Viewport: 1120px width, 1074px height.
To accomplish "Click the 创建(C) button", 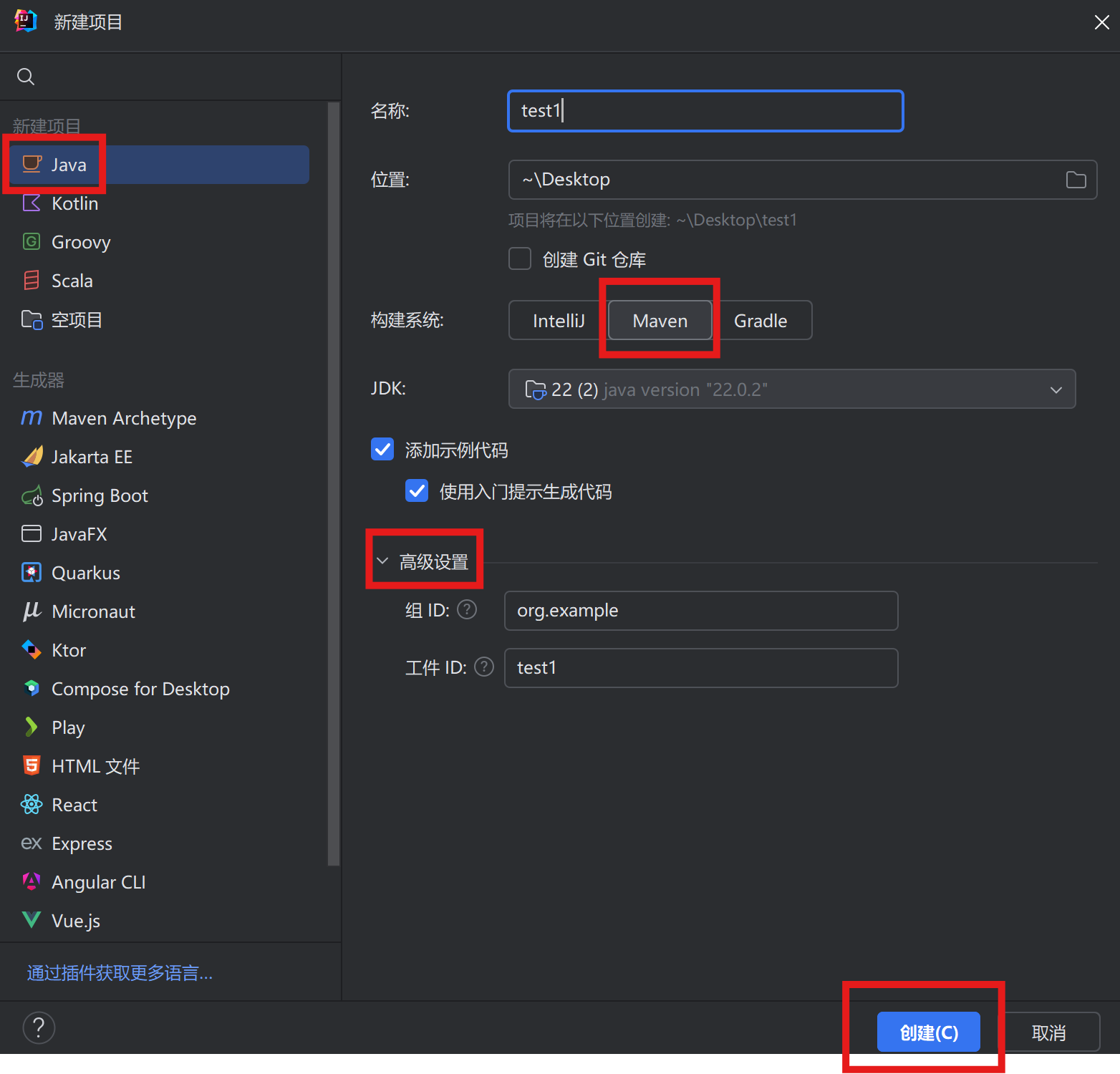I will pos(929,1032).
